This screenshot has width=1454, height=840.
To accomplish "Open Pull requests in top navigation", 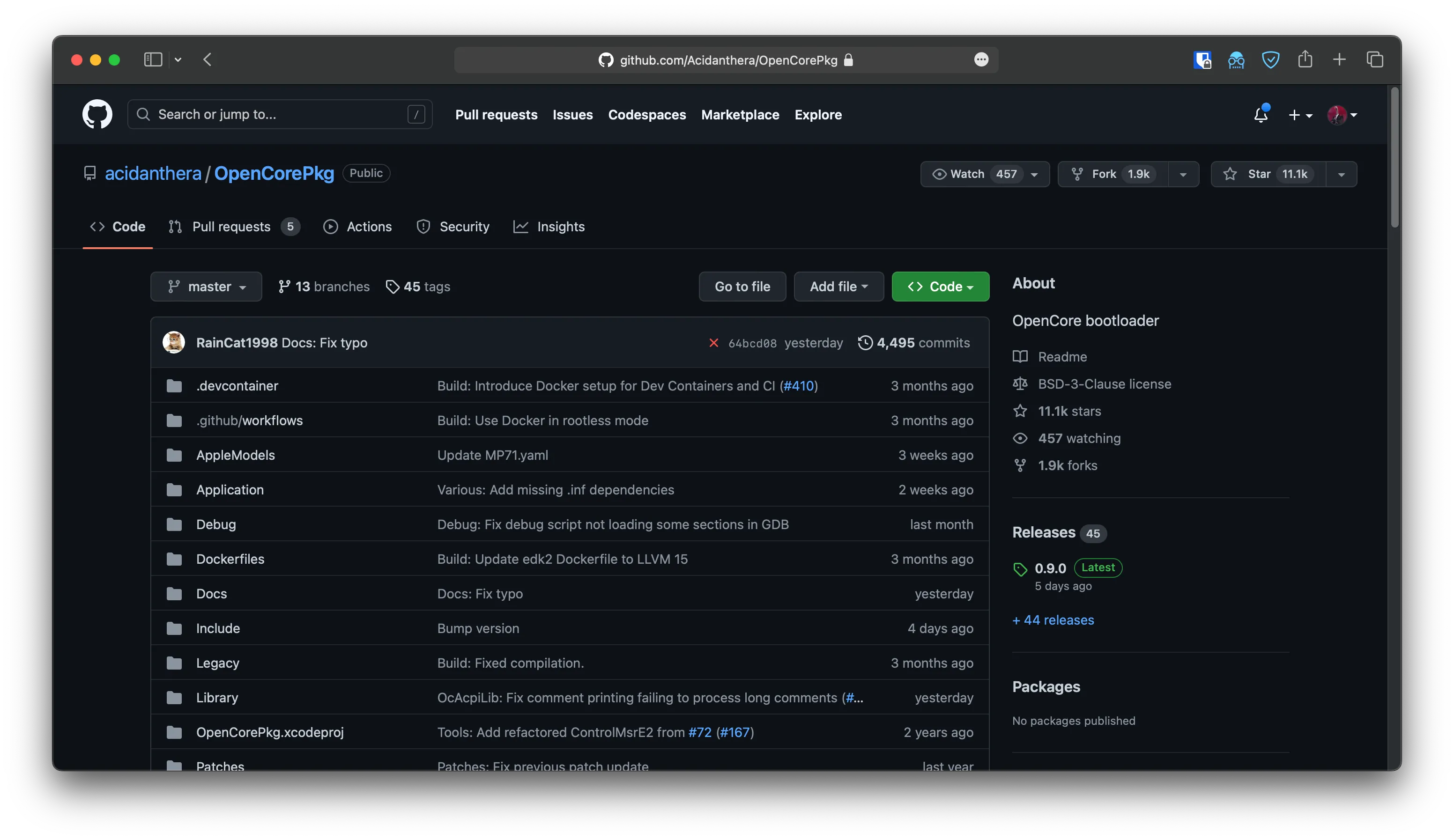I will (x=496, y=115).
